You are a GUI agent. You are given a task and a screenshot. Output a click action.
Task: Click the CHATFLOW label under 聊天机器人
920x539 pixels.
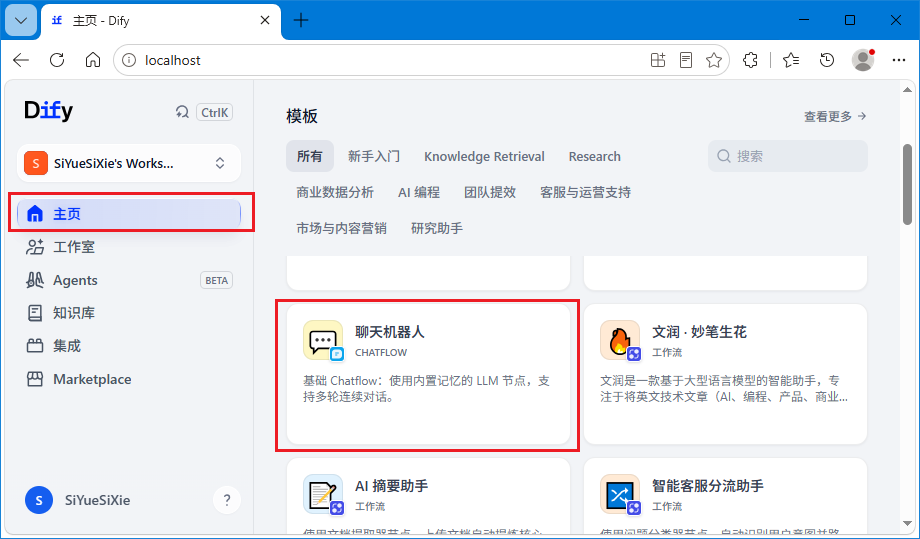pyautogui.click(x=381, y=352)
